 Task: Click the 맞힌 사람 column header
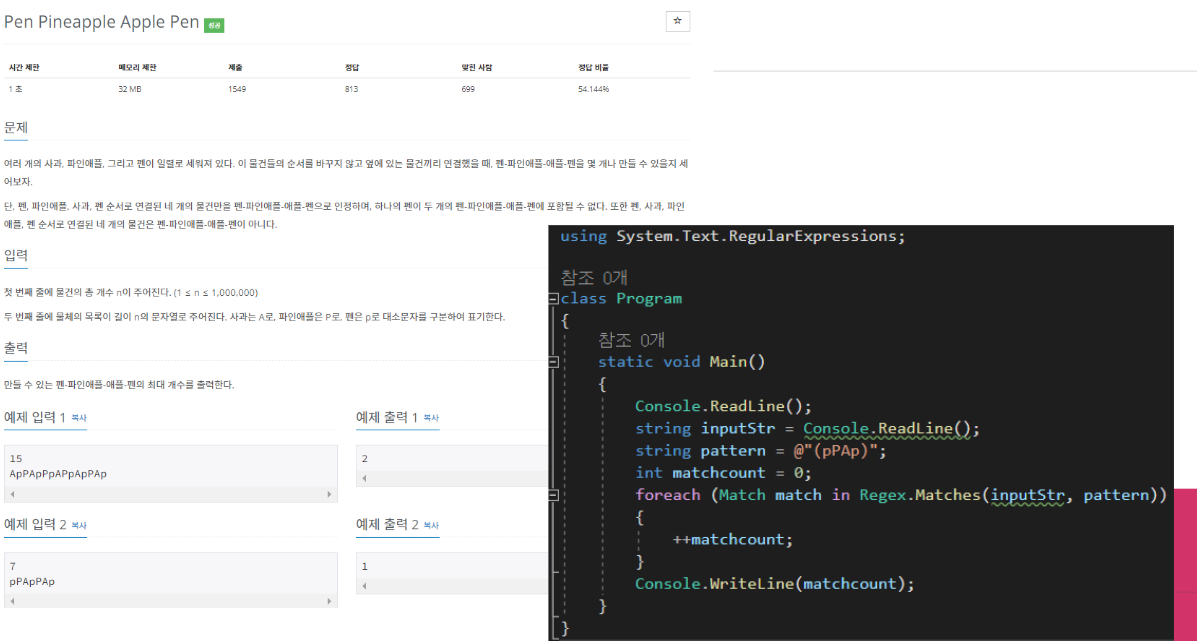[477, 68]
